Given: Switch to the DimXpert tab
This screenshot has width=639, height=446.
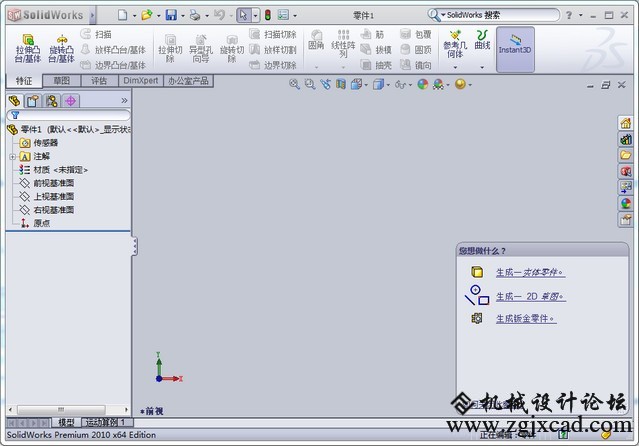Looking at the screenshot, I should 141,81.
